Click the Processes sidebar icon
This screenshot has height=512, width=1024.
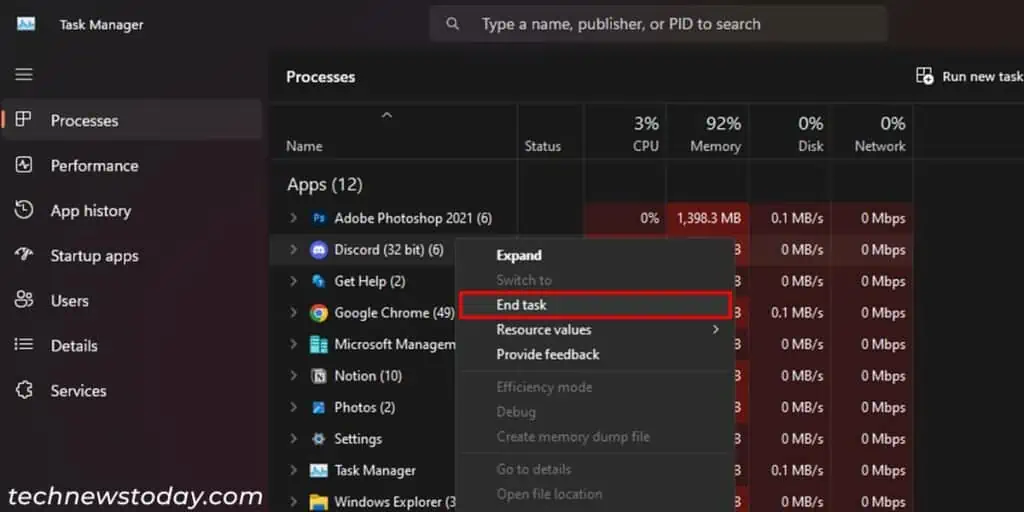[24, 120]
